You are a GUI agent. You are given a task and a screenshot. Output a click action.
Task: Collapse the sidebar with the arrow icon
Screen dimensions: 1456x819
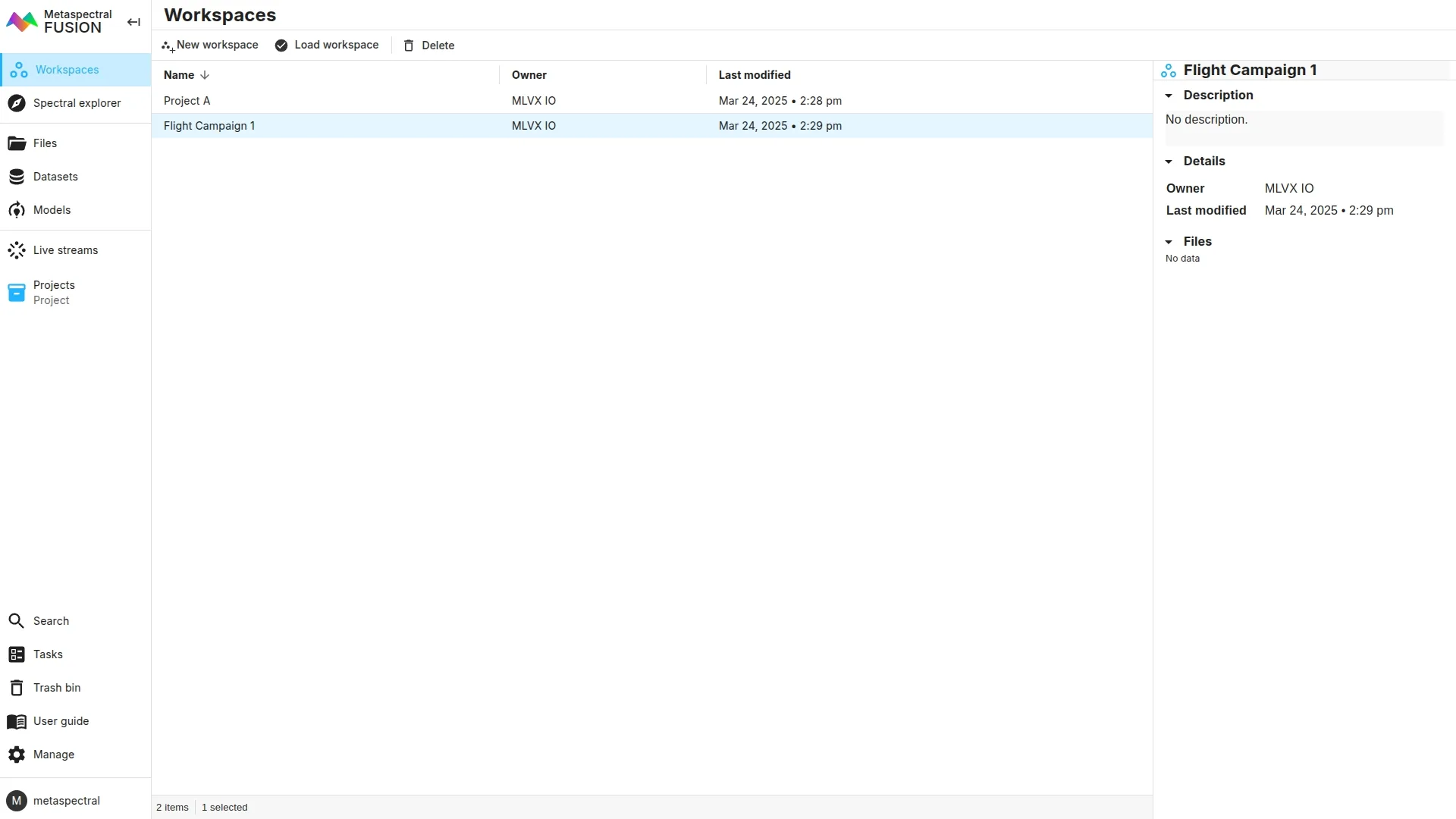point(133,22)
